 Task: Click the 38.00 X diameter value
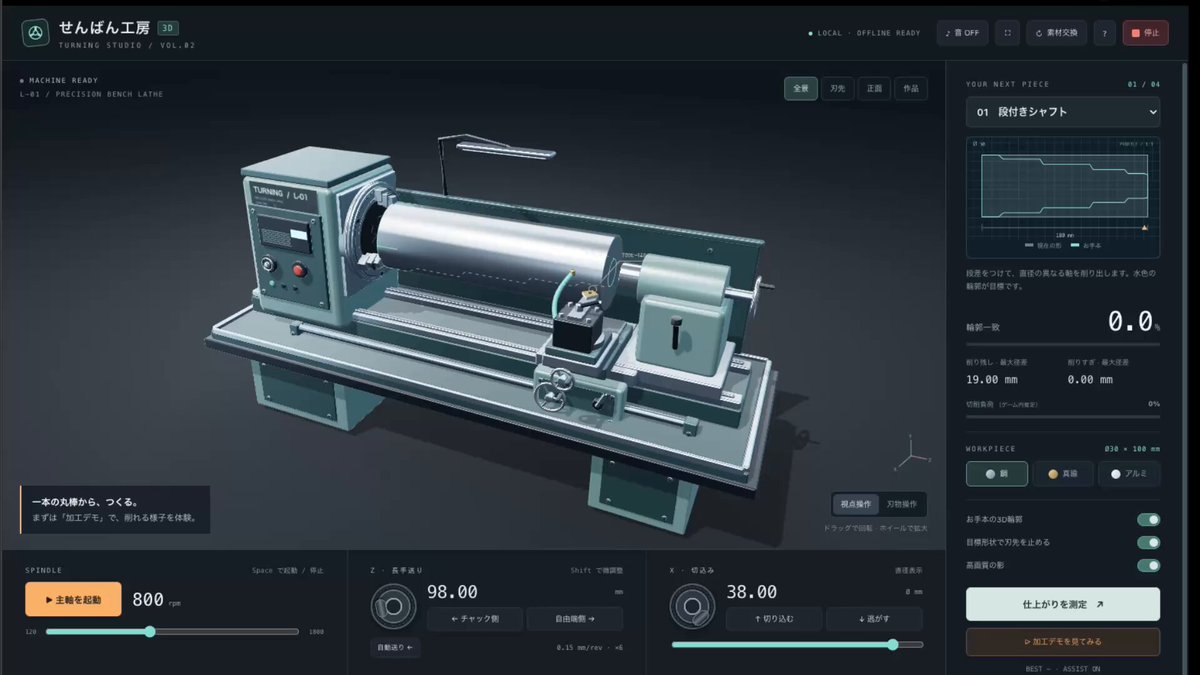pos(751,593)
